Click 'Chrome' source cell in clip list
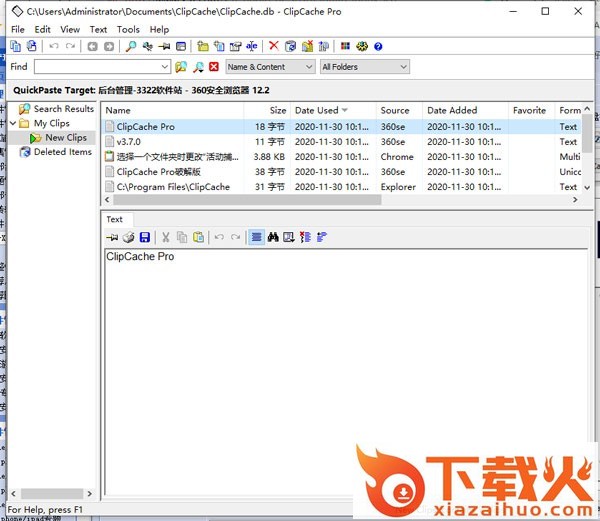Viewport: 600px width, 521px height. [x=397, y=157]
